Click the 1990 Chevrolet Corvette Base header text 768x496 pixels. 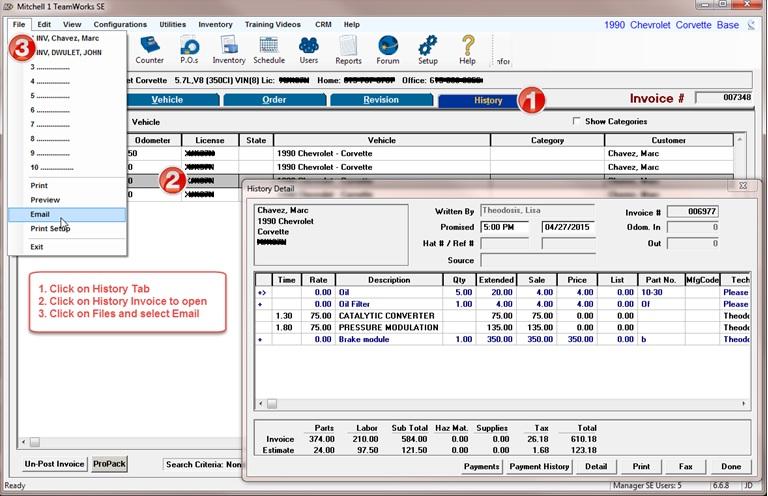tap(671, 25)
